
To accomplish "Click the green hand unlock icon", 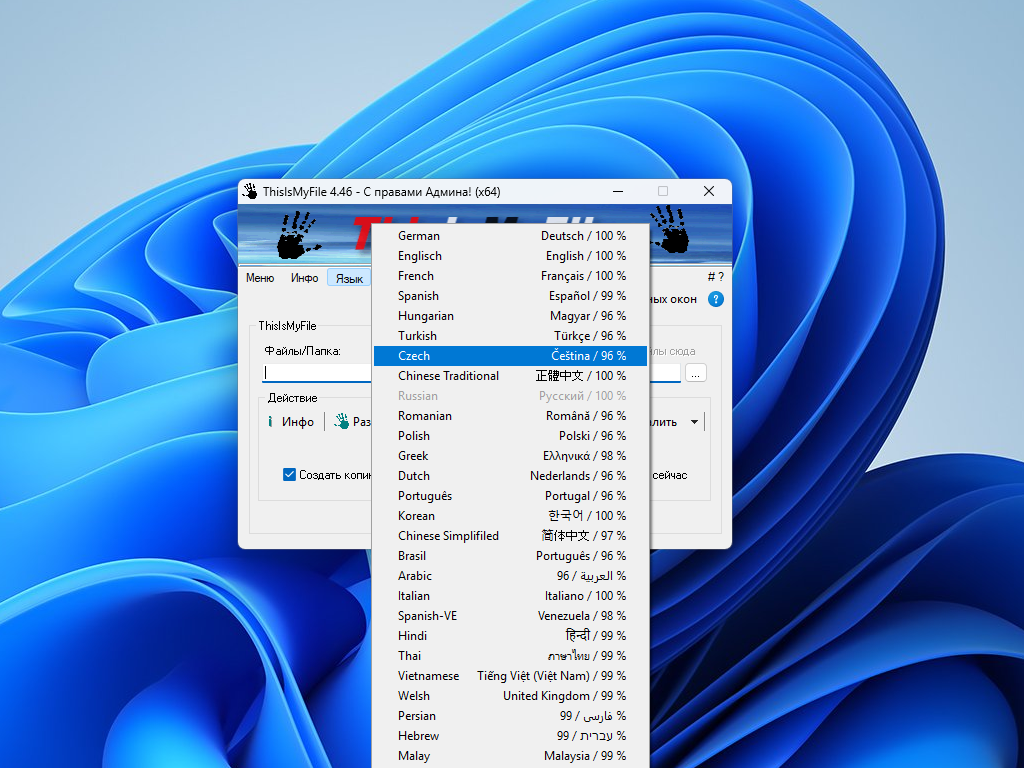I will (x=341, y=422).
